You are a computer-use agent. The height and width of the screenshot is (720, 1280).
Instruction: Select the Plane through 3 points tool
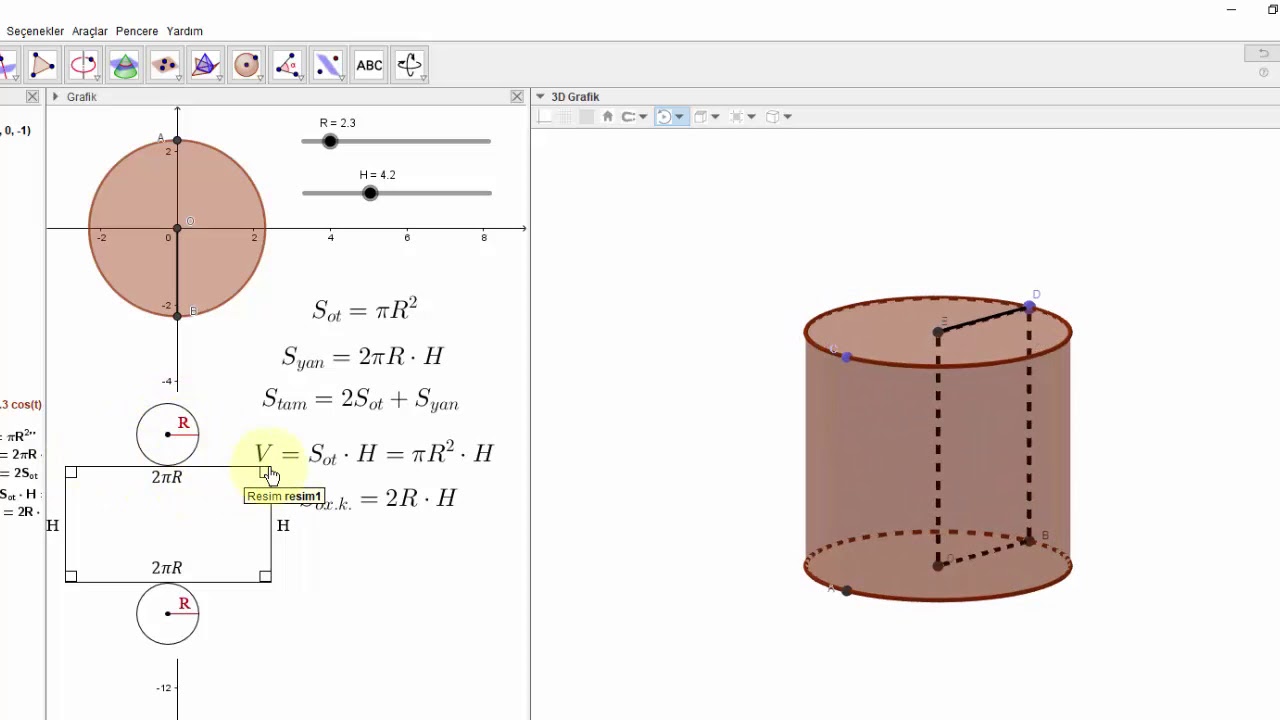pyautogui.click(x=165, y=65)
